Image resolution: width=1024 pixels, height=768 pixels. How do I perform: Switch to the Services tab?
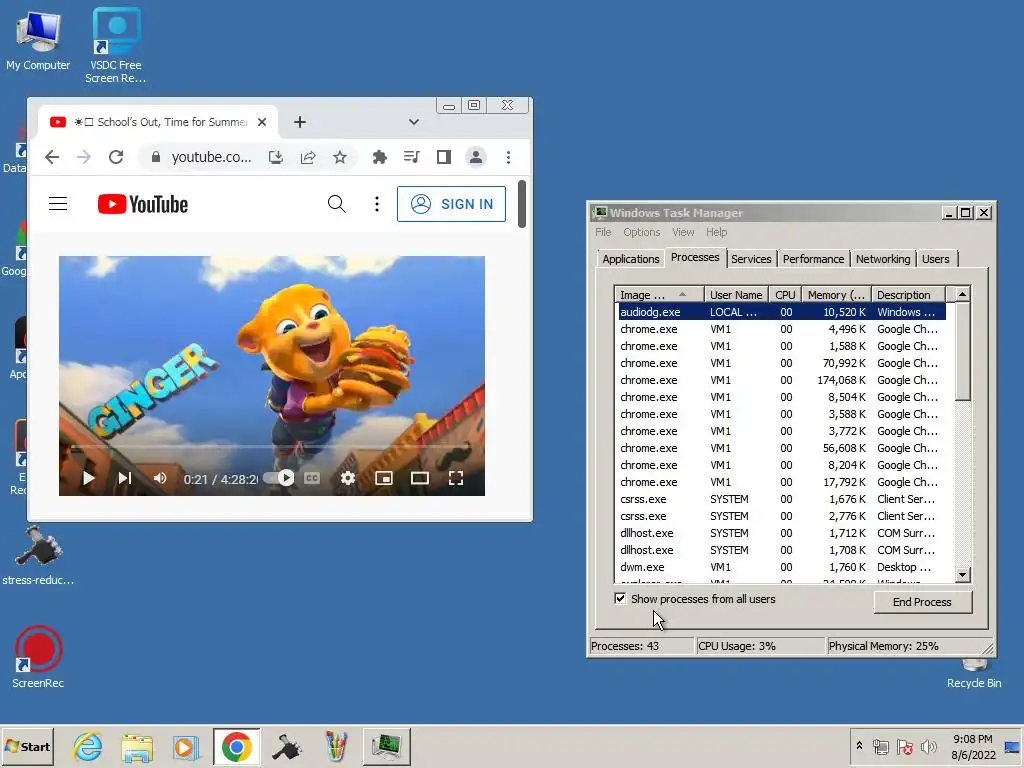(x=751, y=259)
